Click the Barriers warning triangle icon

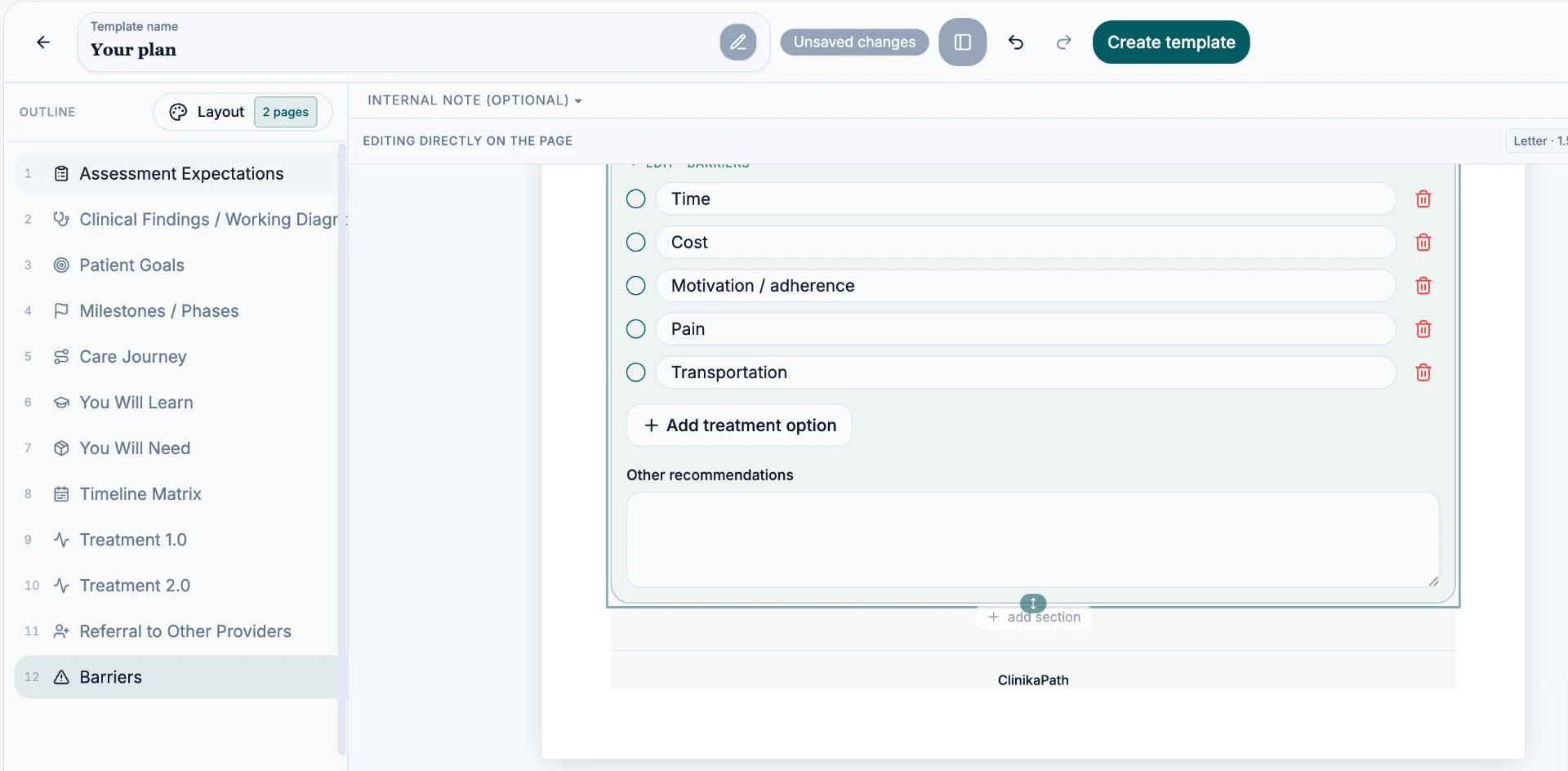coord(61,677)
